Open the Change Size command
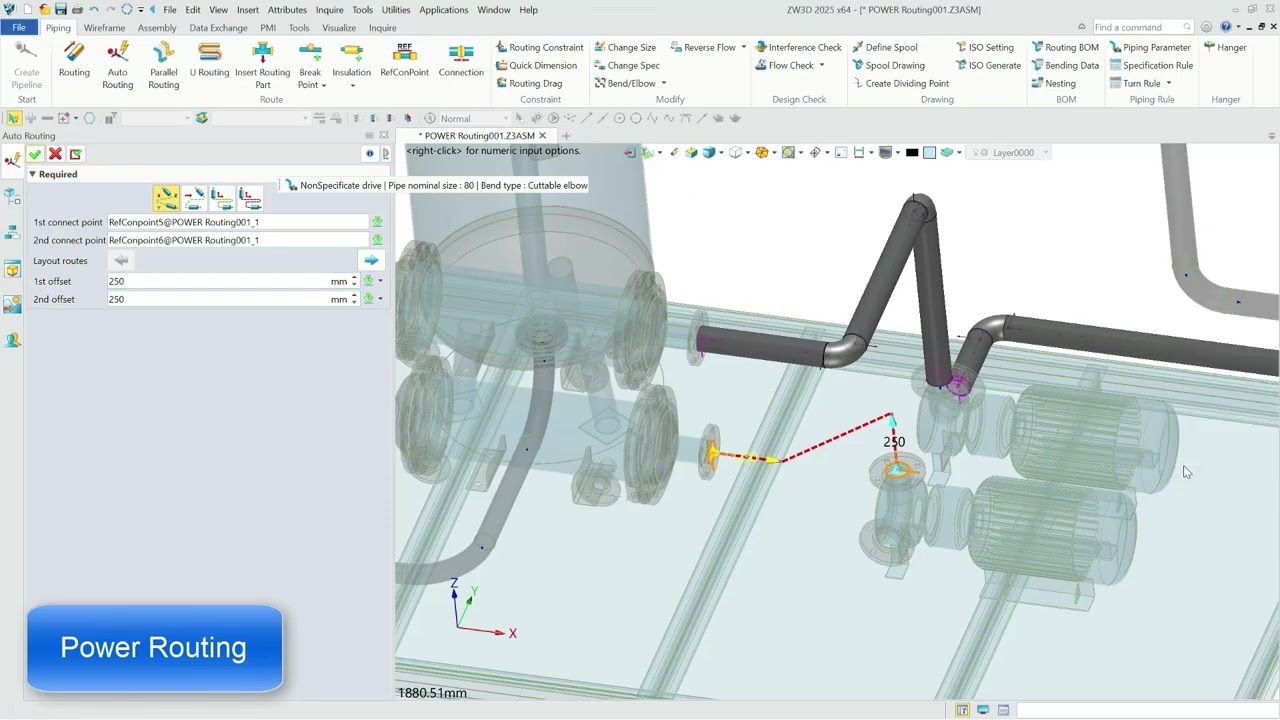1280x720 pixels. point(625,47)
